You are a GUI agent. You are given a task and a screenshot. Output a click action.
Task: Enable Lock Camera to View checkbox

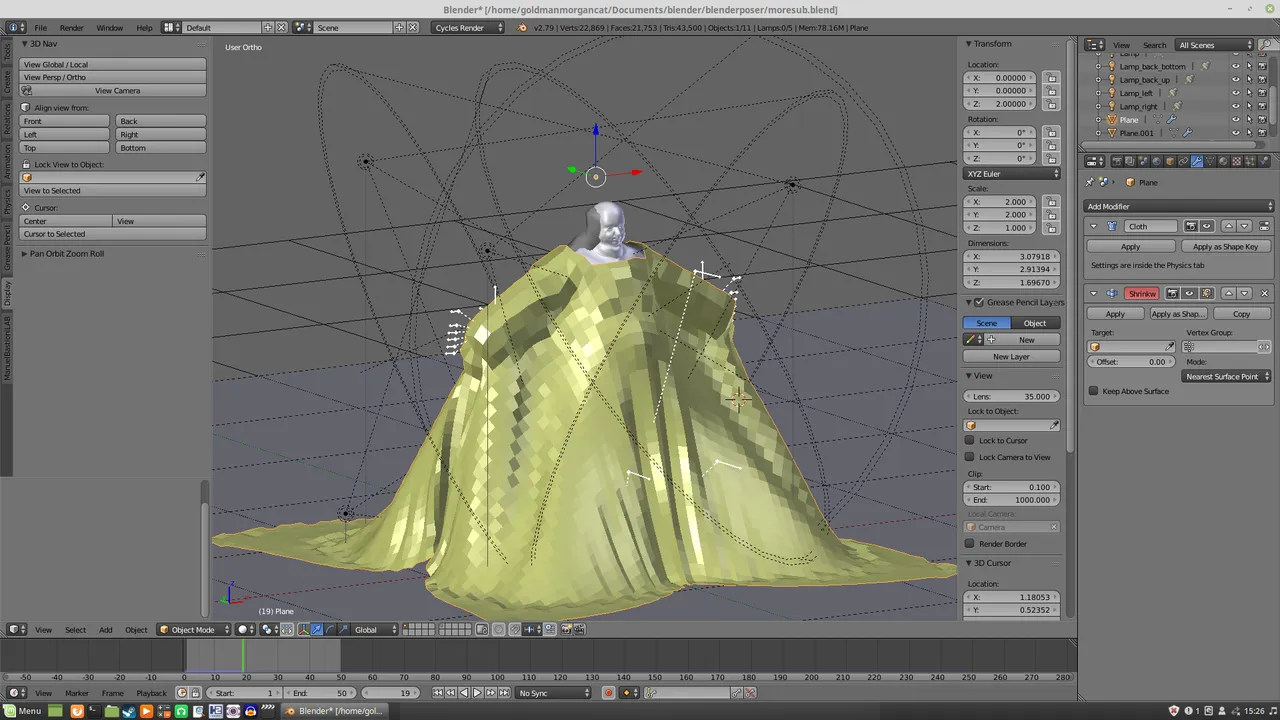click(x=970, y=457)
